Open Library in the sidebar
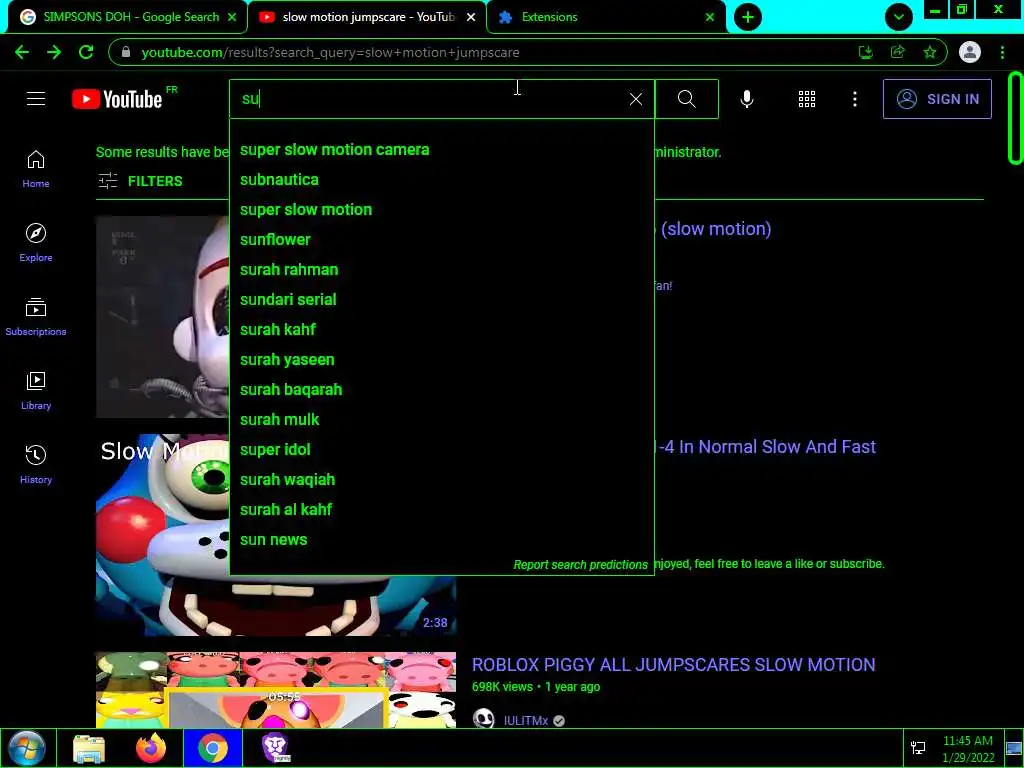This screenshot has height=768, width=1024. [36, 391]
